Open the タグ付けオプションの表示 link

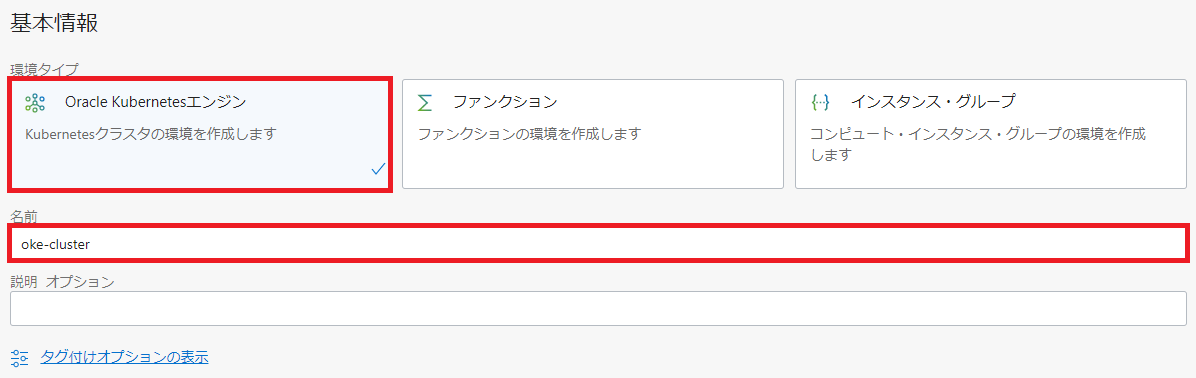[x=124, y=357]
